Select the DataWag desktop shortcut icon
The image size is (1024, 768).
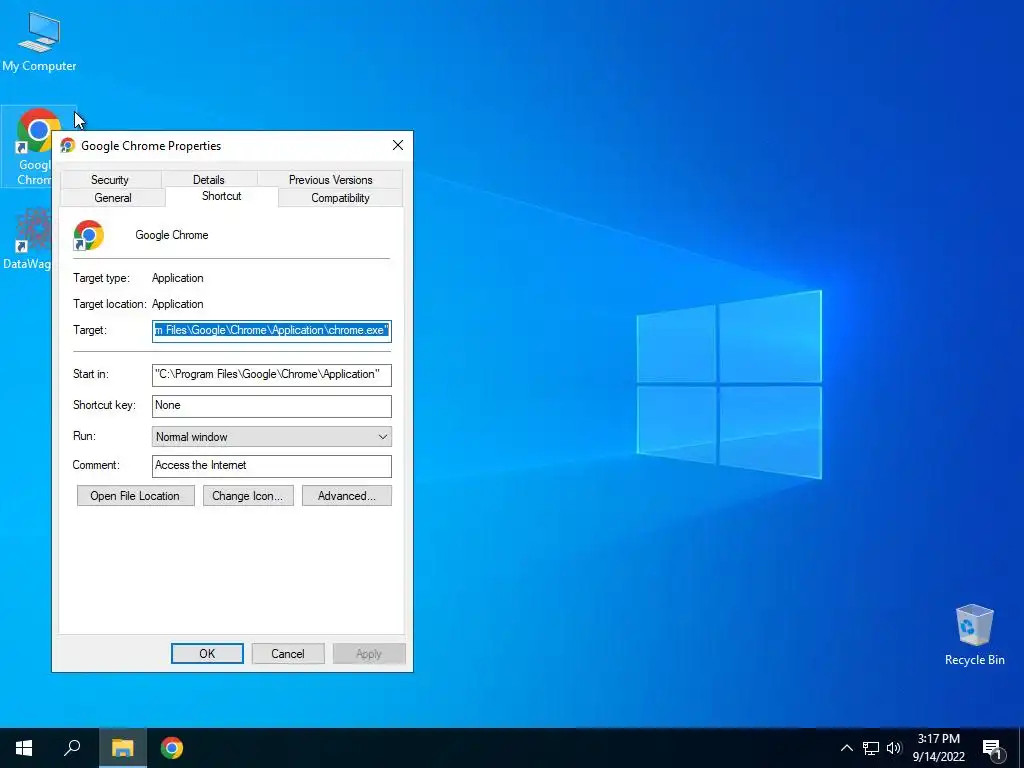coord(26,238)
